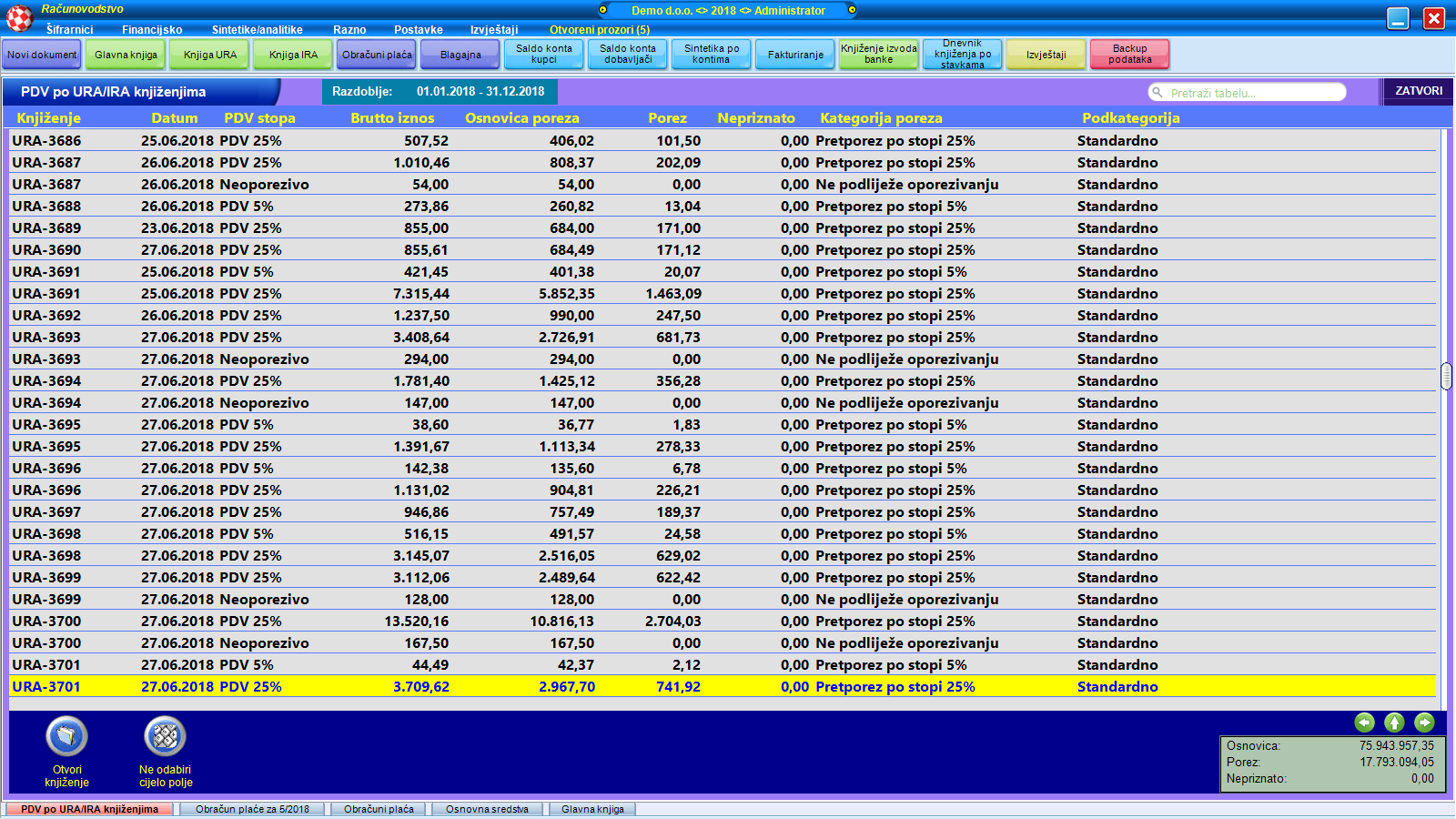Click the vertical scrollbar handle of table
This screenshot has width=1456, height=819.
(1446, 376)
